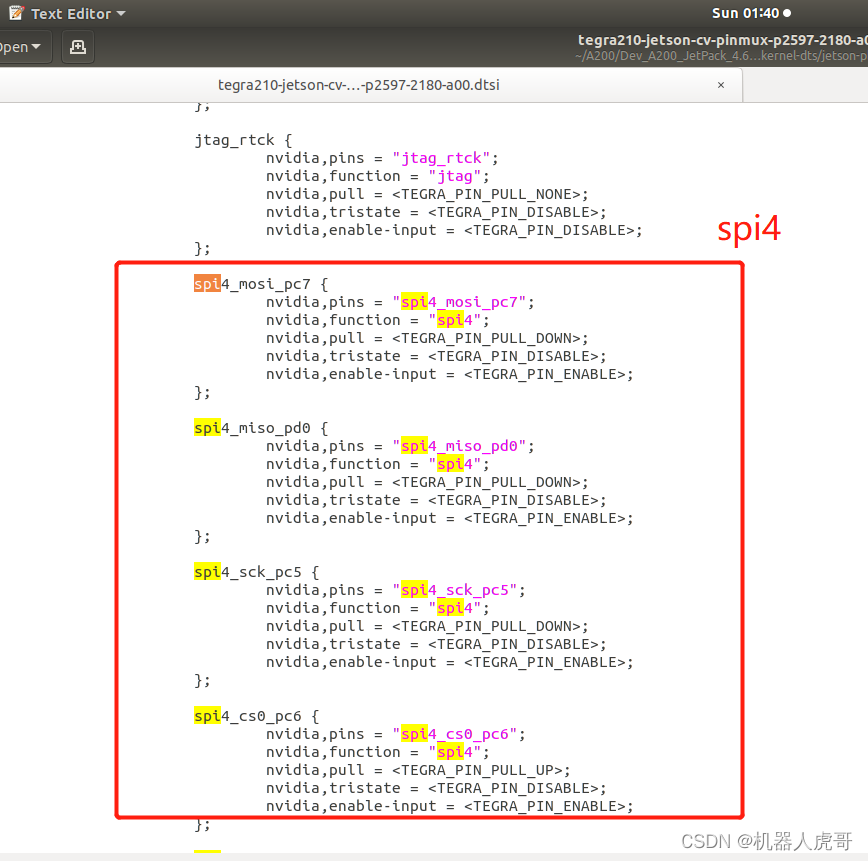Click nvidia,enable-input line in spi4_cs0_pc6 block

coord(450,806)
